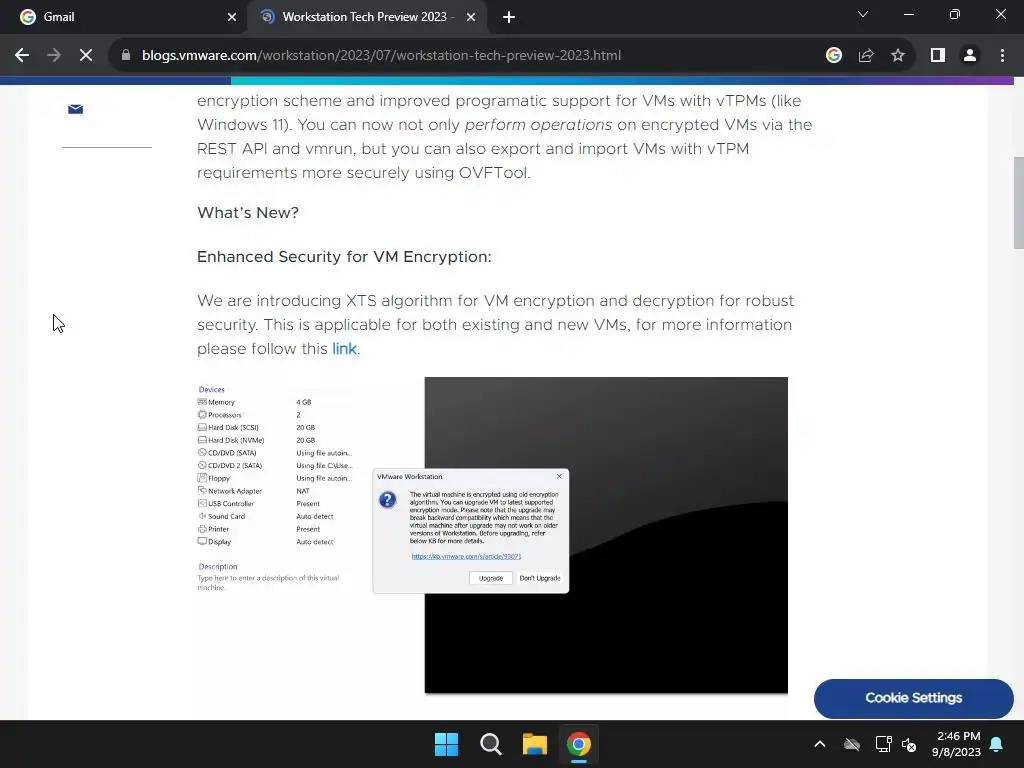Click 'What's New?' heading text
This screenshot has width=1024, height=768.
point(248,213)
